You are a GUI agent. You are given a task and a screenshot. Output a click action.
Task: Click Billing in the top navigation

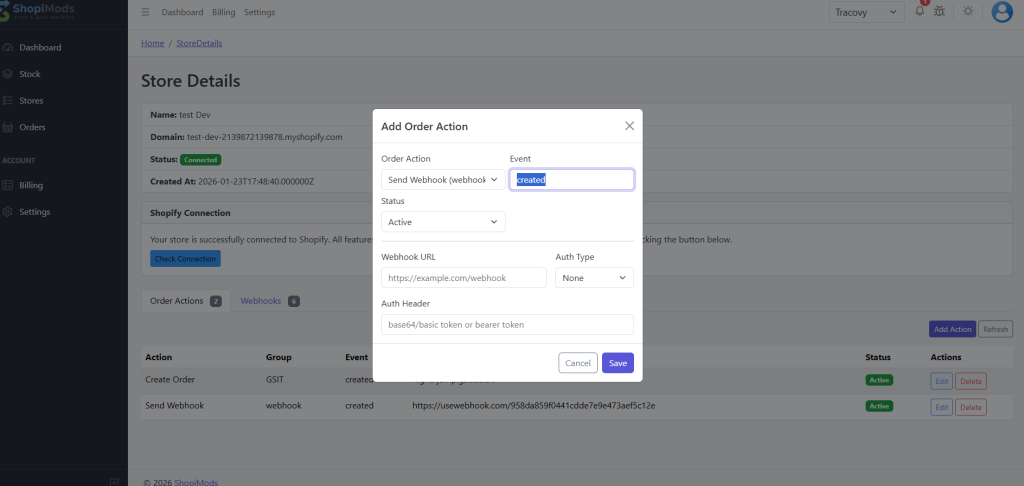[x=223, y=12]
